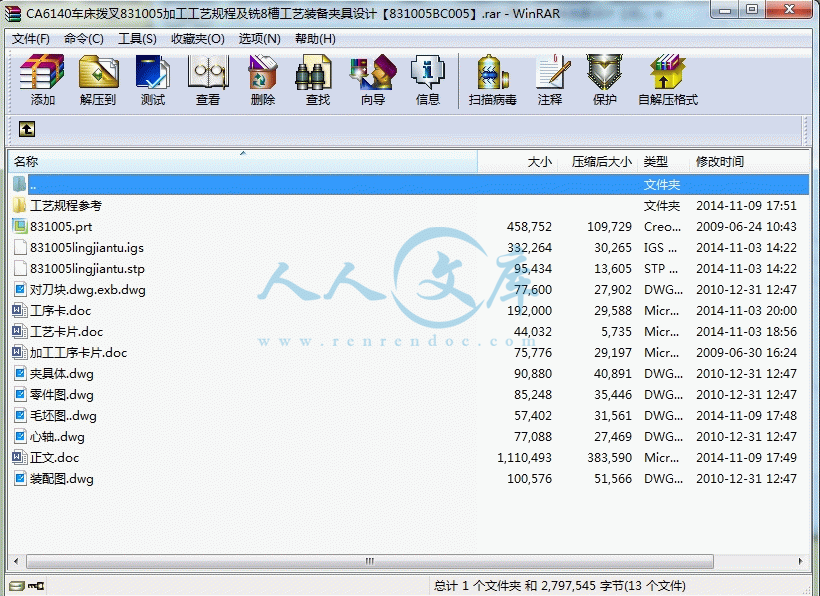Click the key icon in status bar
Screen dimensions: 820x596
36,586
